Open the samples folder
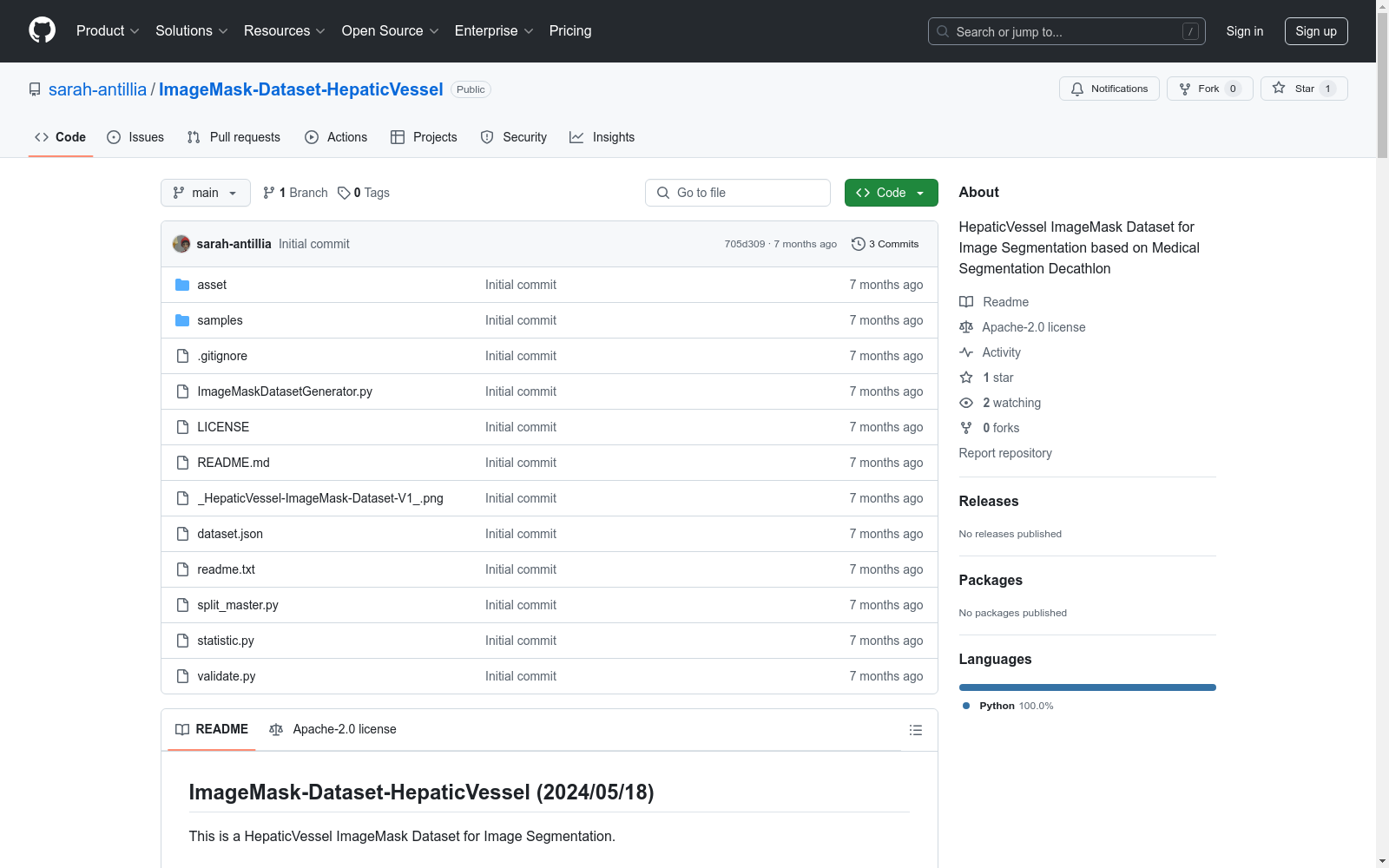Image resolution: width=1389 pixels, height=868 pixels. click(220, 320)
